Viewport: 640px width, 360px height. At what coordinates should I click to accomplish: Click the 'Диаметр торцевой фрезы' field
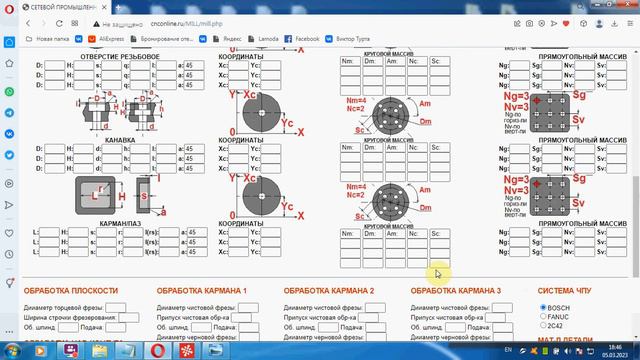(x=116, y=307)
